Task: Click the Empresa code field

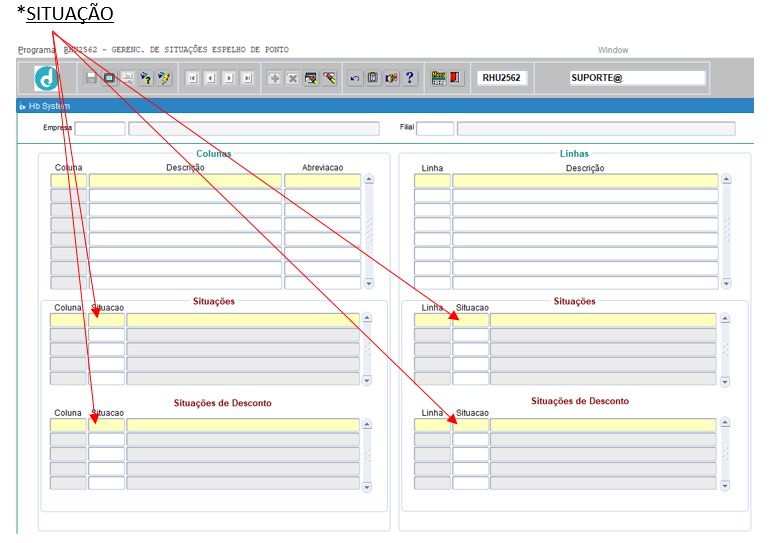Action: tap(100, 129)
